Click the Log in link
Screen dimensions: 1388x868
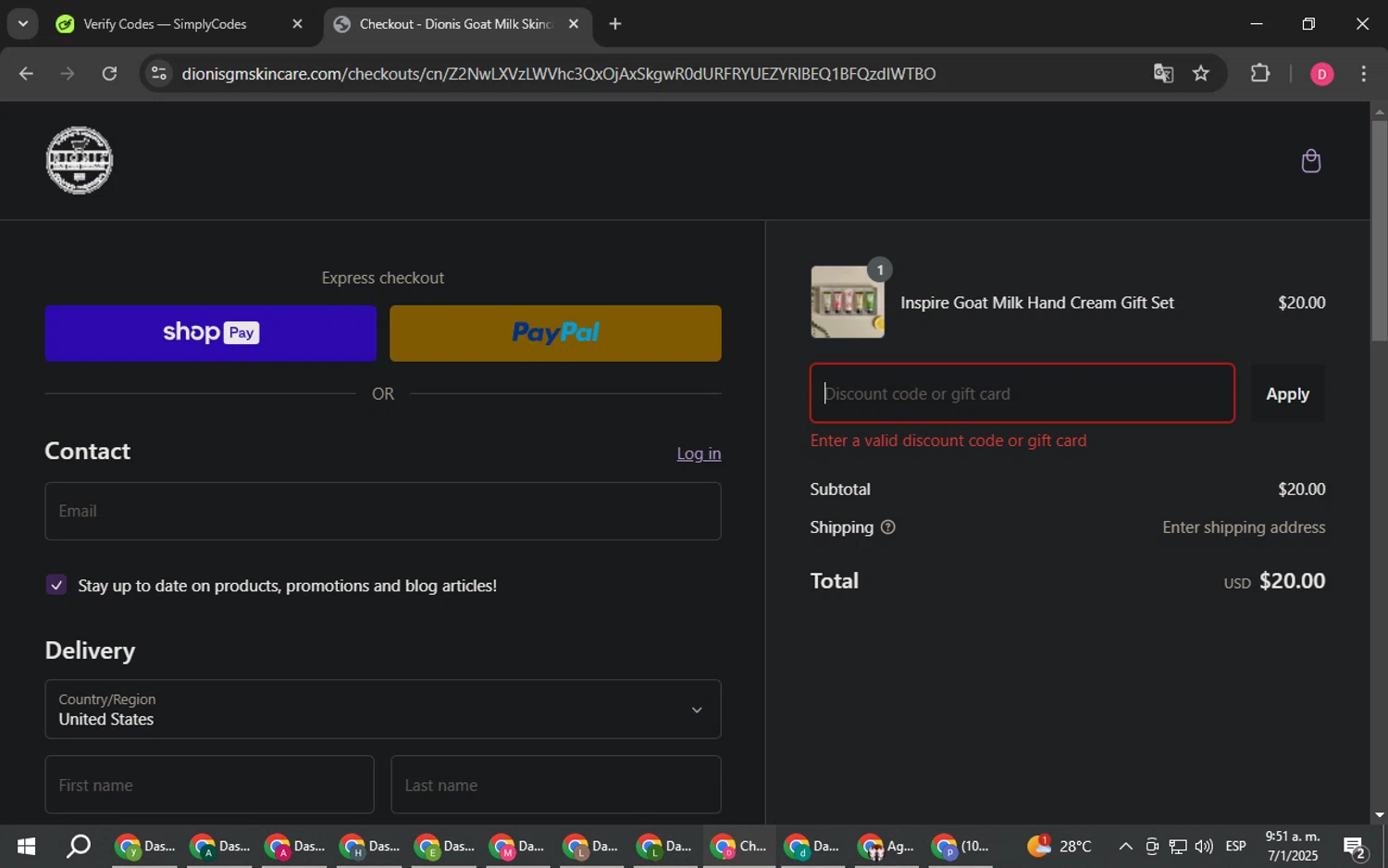[x=699, y=453]
